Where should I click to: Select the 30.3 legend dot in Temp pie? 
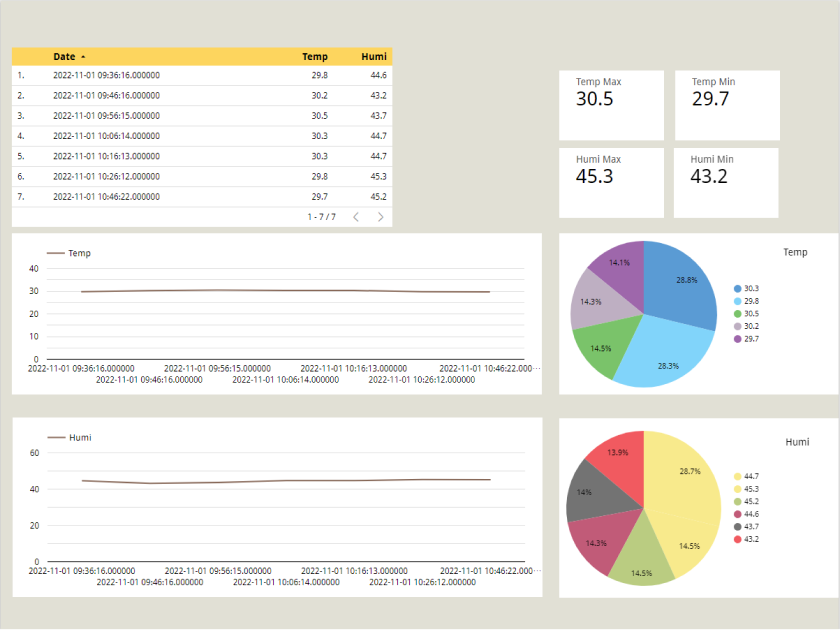coord(737,288)
